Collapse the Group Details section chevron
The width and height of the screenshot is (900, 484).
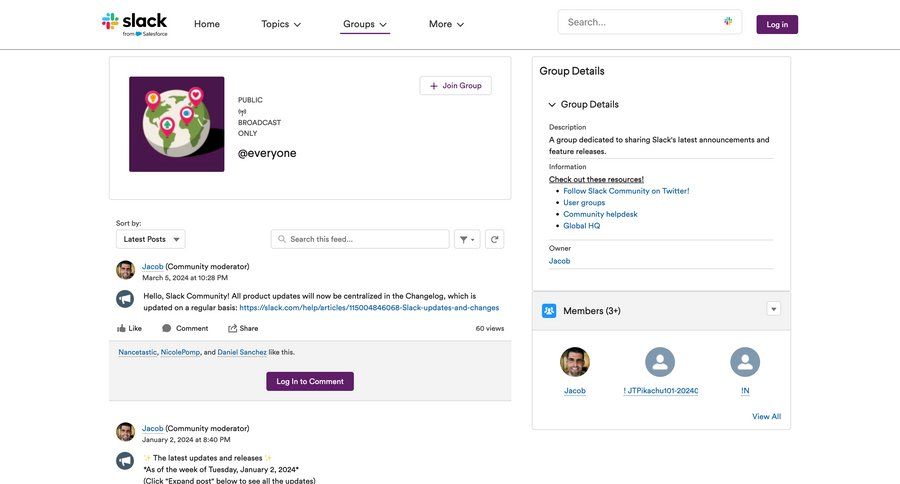552,104
